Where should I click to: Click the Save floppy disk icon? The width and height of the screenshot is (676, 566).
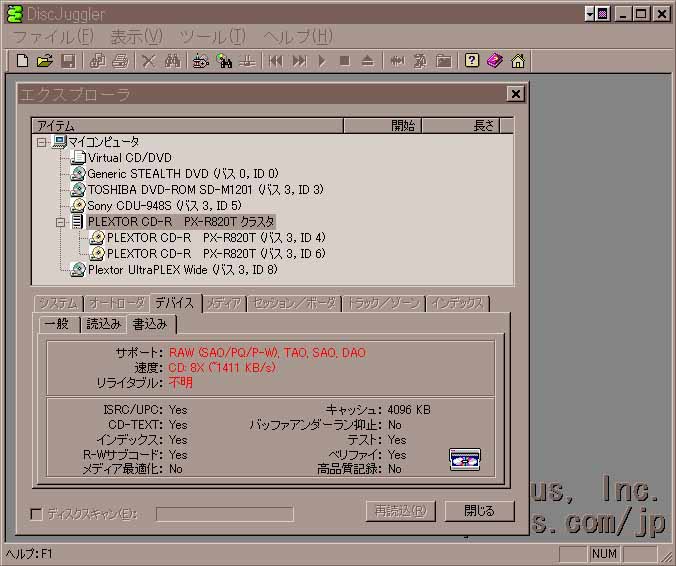68,61
